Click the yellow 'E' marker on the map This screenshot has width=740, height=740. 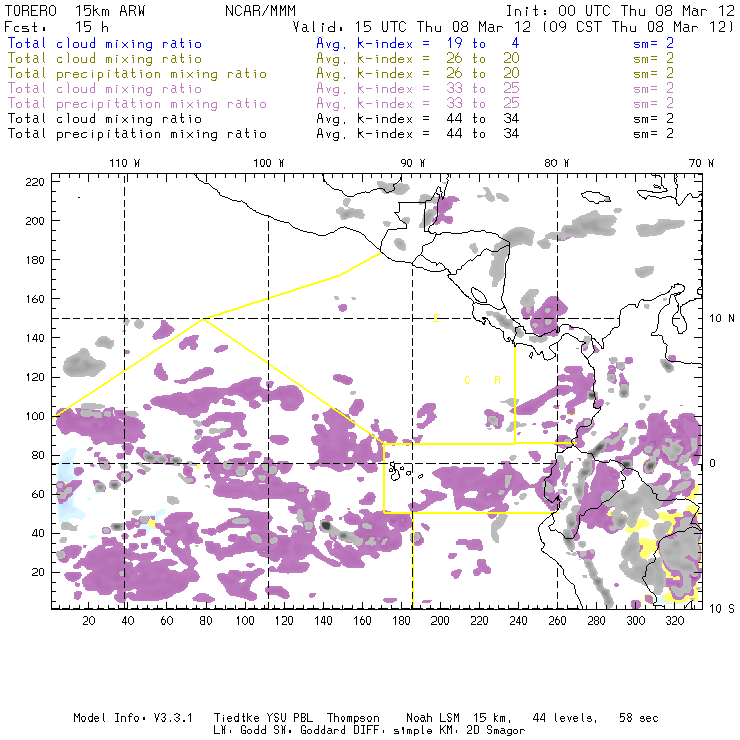pos(437,319)
